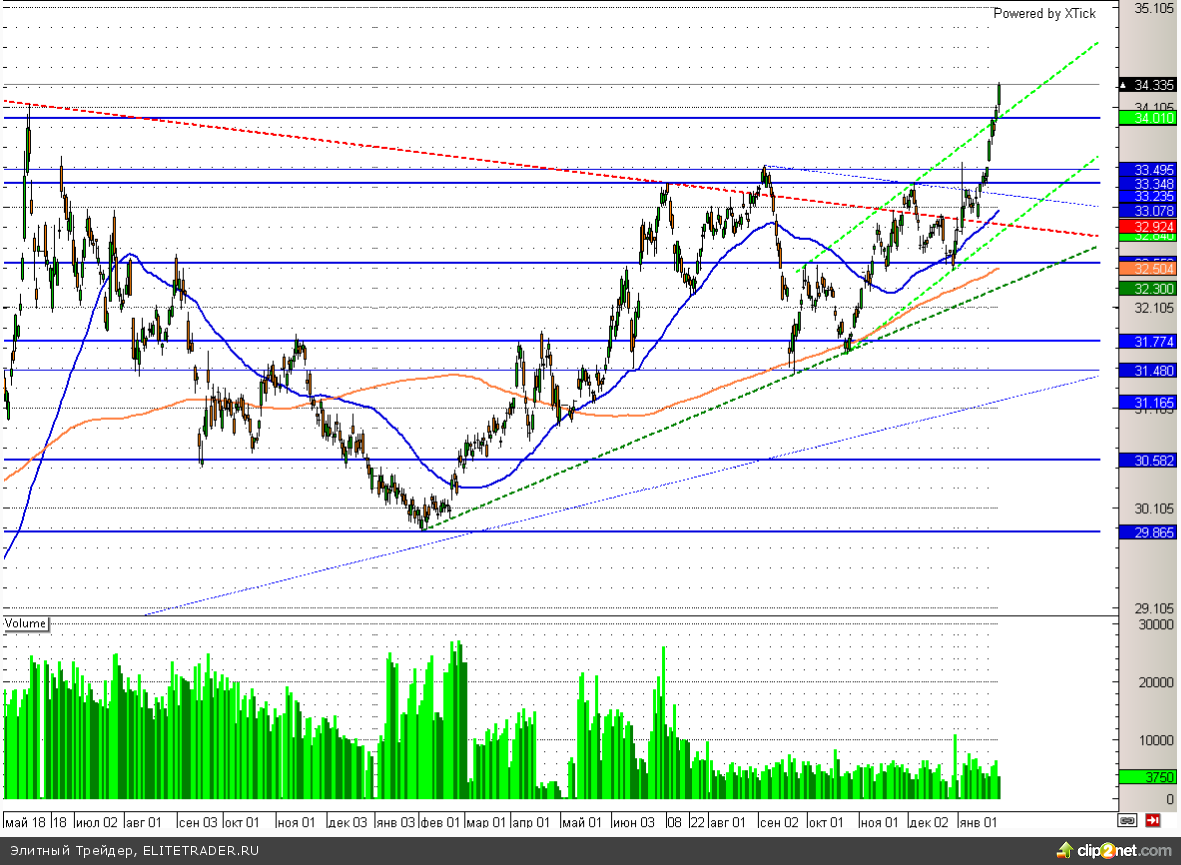The image size is (1181, 865).
Task: Click the blue 31.480 level label
Action: (x=1147, y=370)
